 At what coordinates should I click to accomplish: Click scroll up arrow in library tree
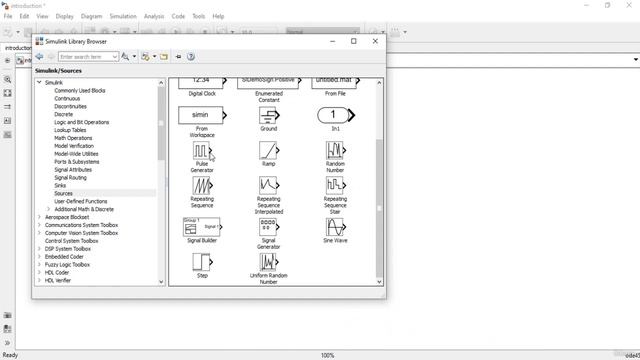[161, 83]
